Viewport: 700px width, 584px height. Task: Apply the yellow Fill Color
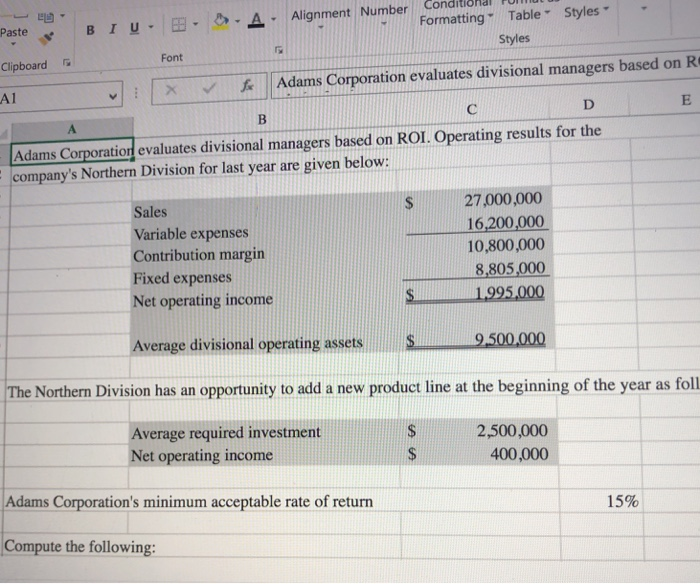[221, 21]
